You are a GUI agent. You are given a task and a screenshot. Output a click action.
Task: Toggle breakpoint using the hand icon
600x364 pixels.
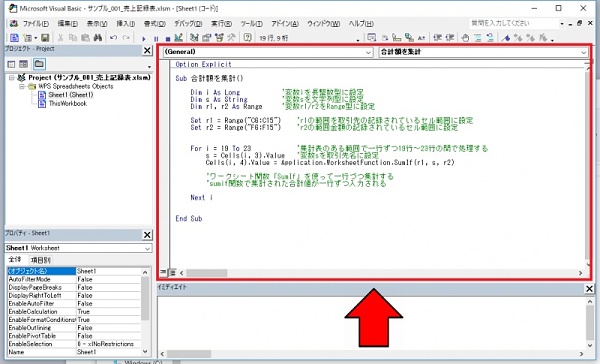[x=465, y=38]
